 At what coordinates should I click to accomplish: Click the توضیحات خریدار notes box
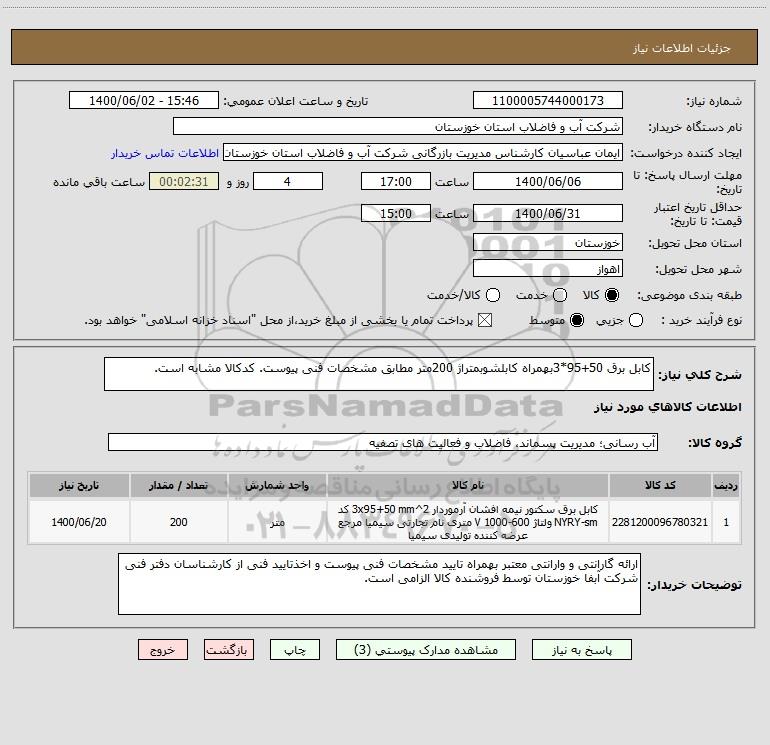coord(379,584)
